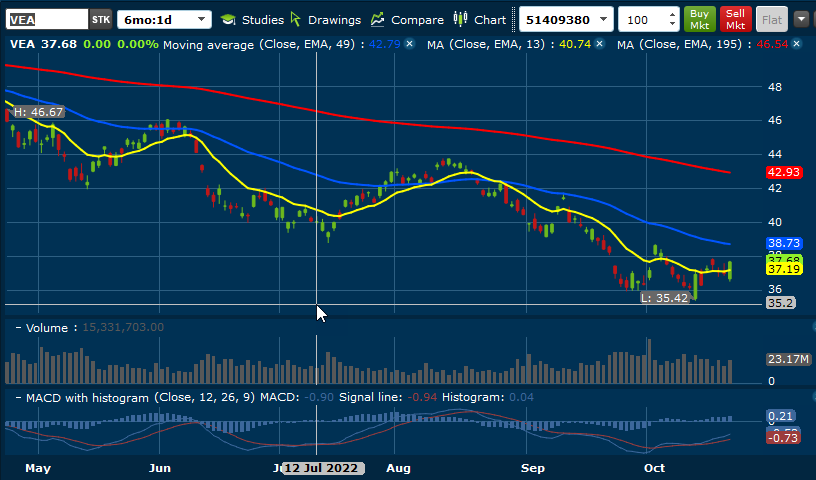Increase order quantity with up arrow
The height and width of the screenshot is (480, 816).
672,15
